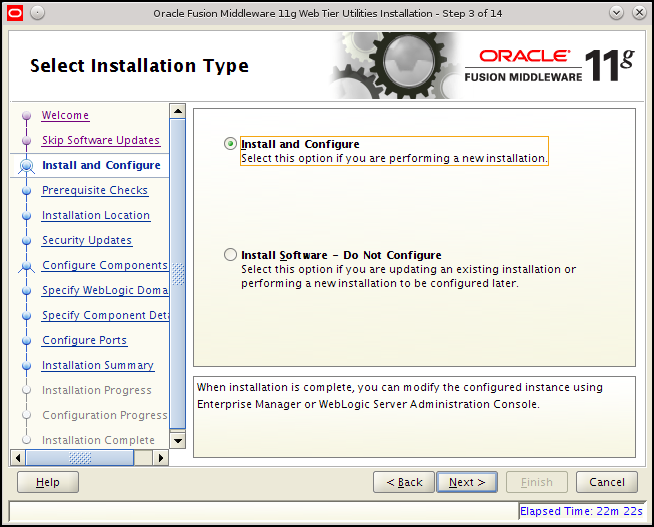This screenshot has width=654, height=527.
Task: Open Installation Summary step
Action: click(98, 365)
